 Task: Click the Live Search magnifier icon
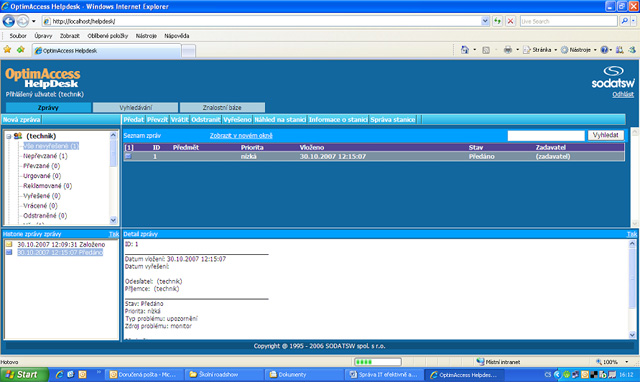(x=624, y=21)
